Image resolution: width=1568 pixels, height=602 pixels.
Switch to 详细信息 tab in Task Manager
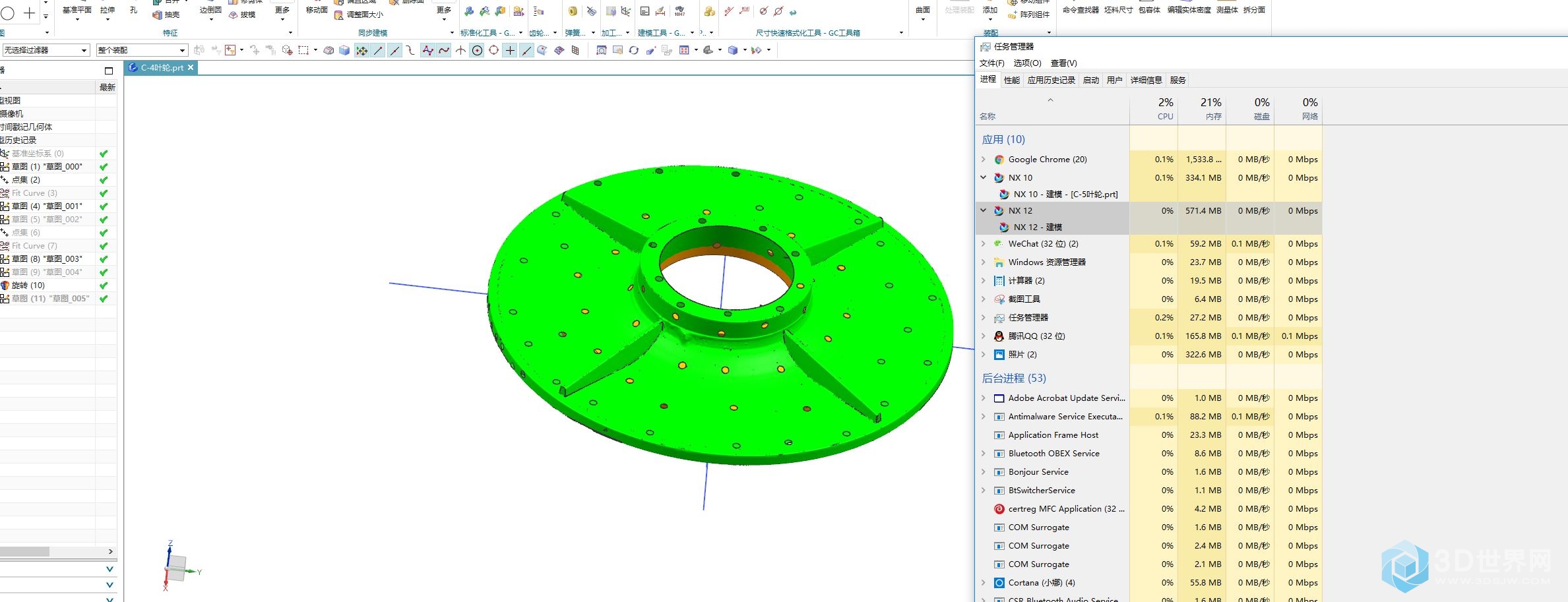pos(1146,80)
